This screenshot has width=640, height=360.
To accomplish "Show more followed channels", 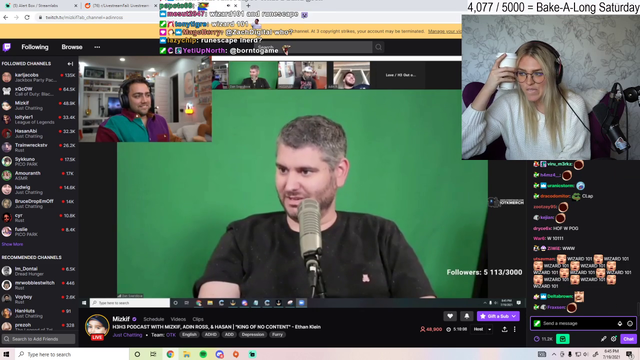I will (12, 244).
